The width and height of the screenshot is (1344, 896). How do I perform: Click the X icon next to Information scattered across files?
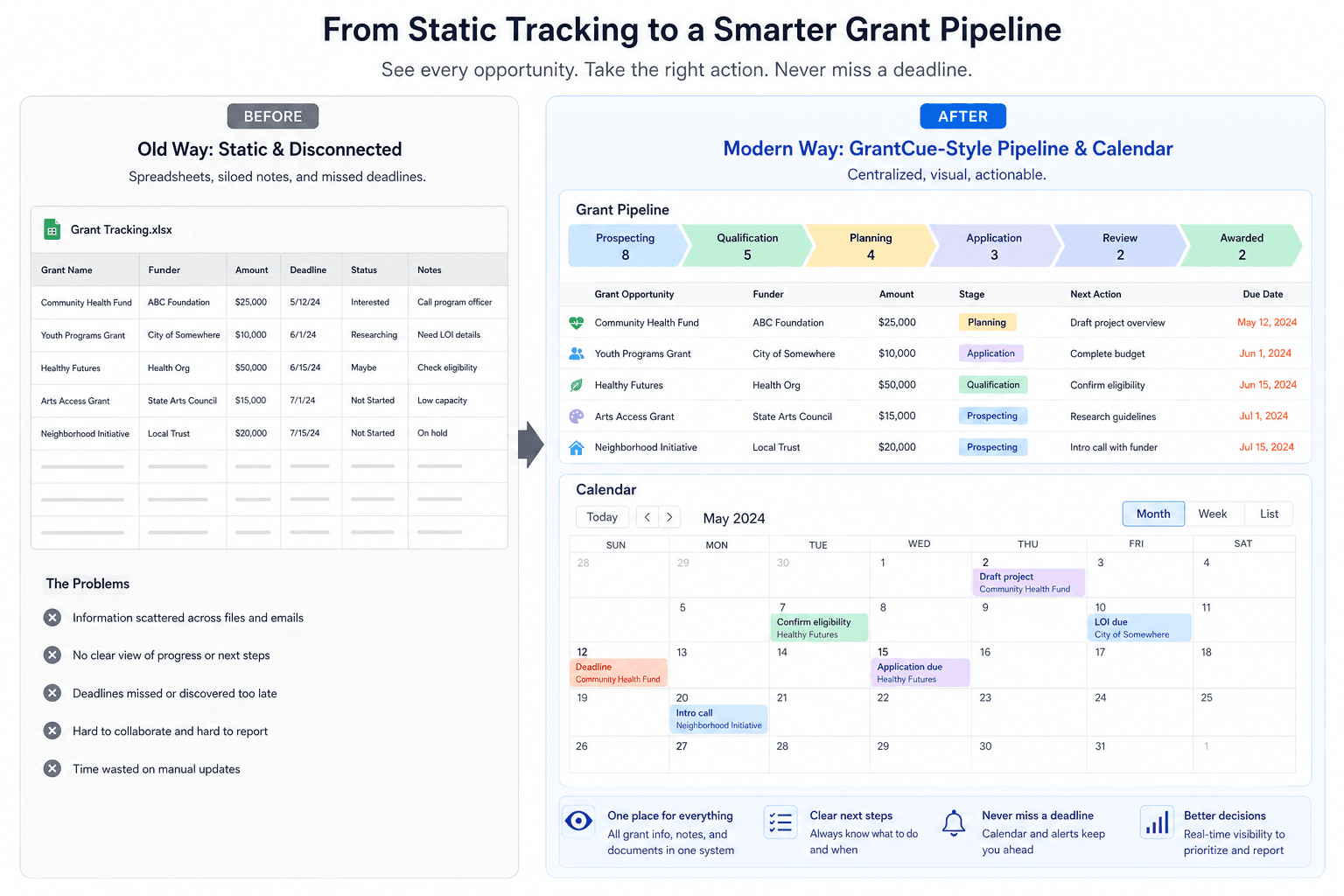pyautogui.click(x=52, y=618)
